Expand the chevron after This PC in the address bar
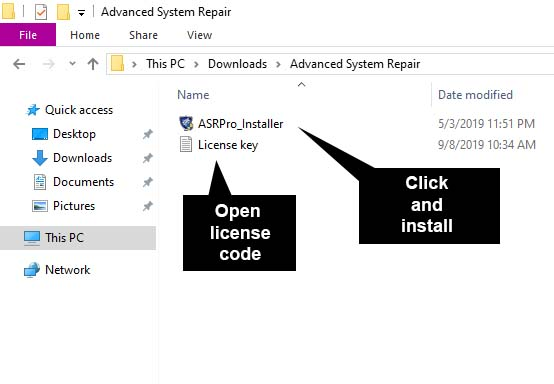 [196, 64]
